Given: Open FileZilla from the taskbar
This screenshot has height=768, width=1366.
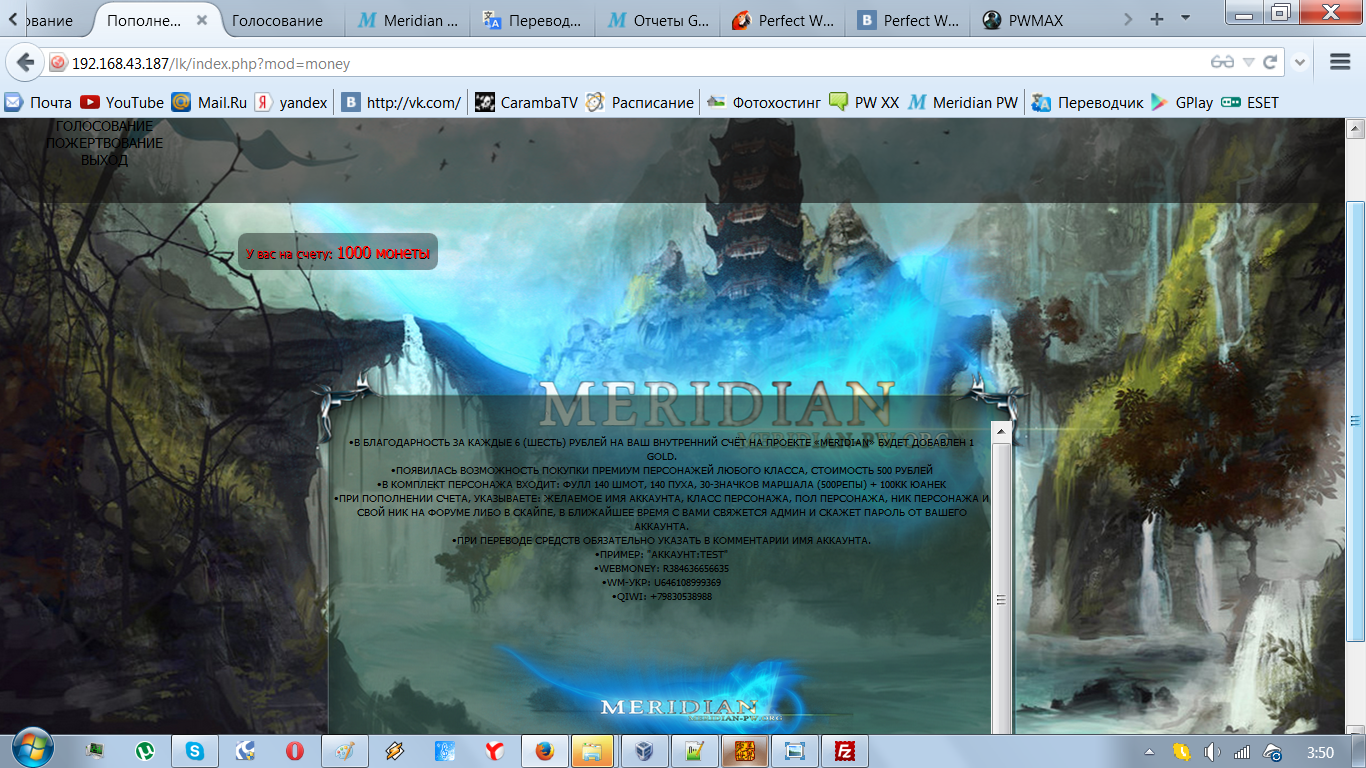Looking at the screenshot, I should 845,751.
